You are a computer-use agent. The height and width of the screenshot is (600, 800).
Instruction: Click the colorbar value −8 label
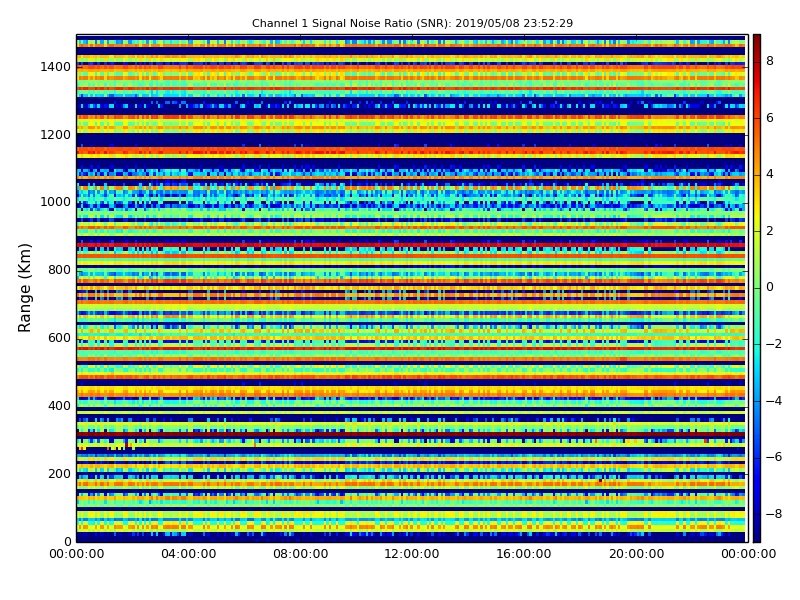click(x=773, y=514)
